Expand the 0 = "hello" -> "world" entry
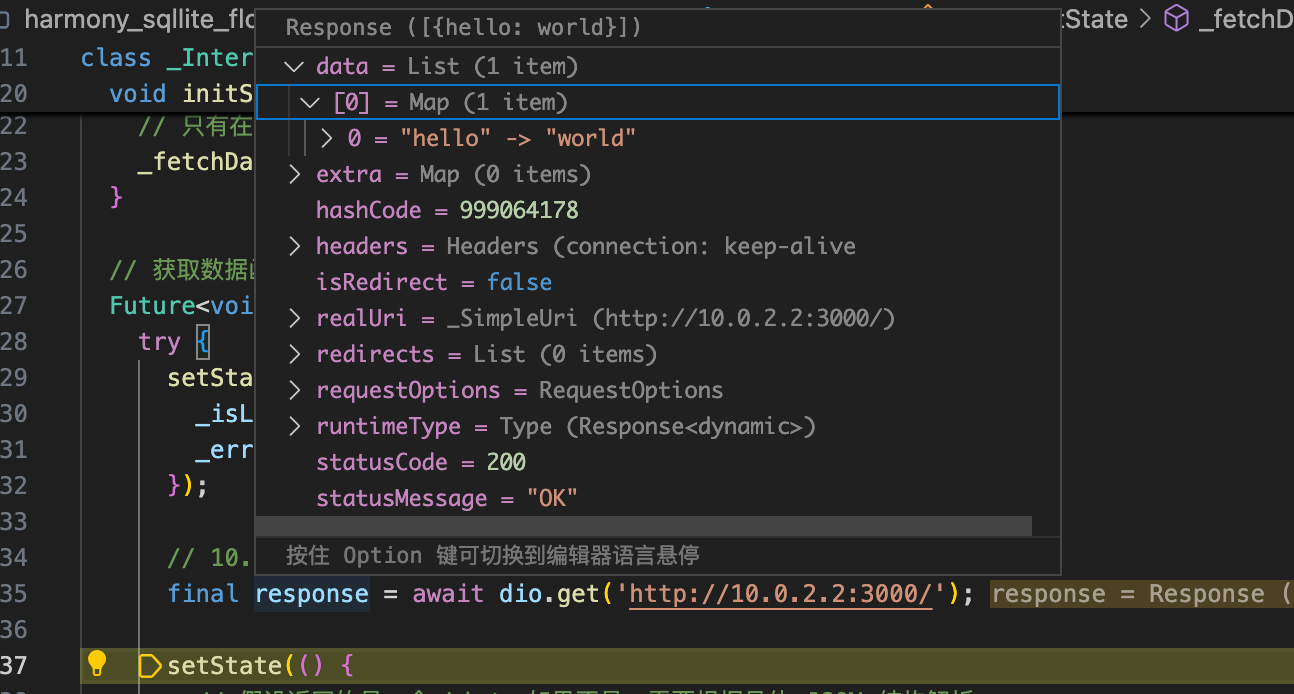The height and width of the screenshot is (694, 1294). [x=327, y=139]
